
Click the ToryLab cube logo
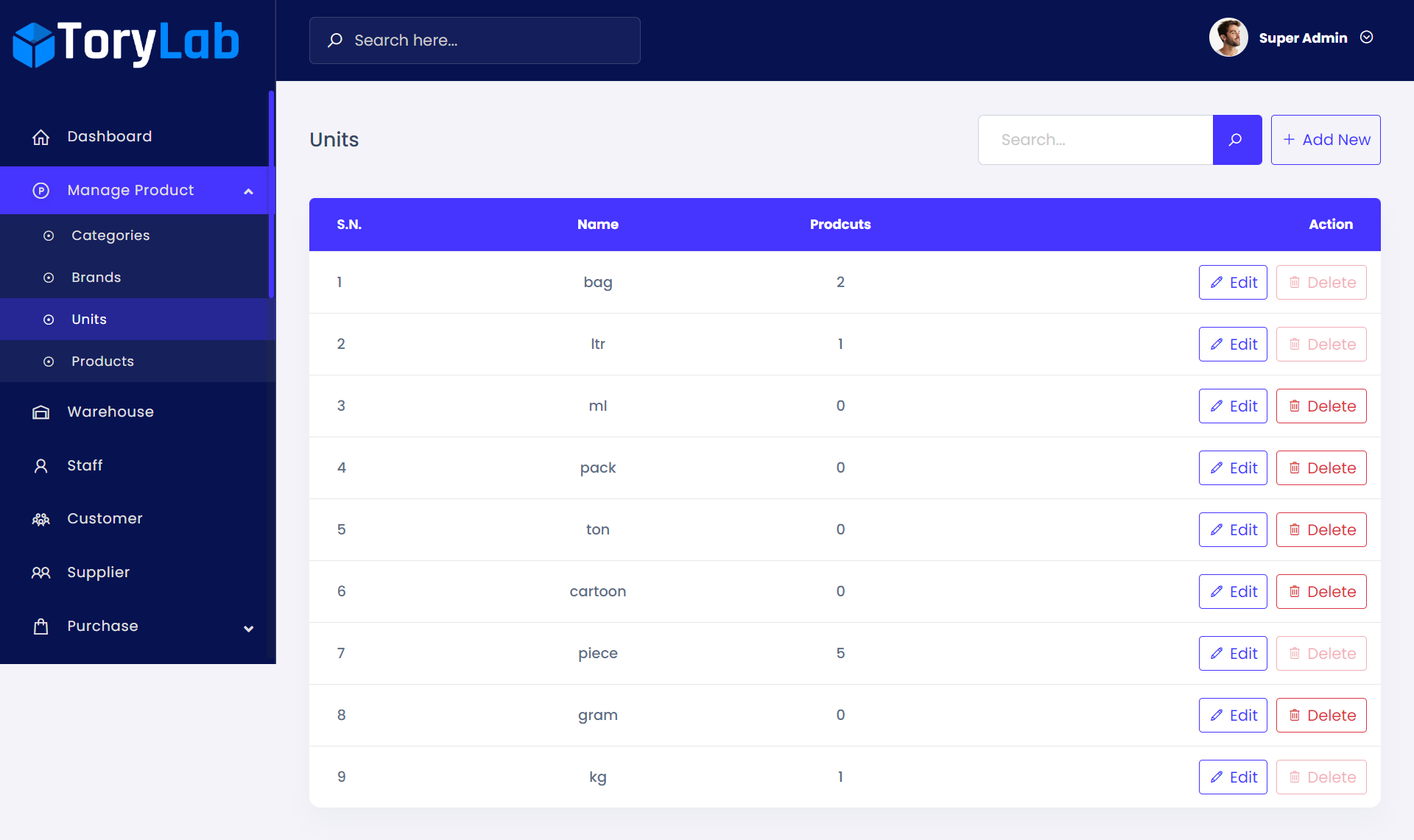click(34, 44)
